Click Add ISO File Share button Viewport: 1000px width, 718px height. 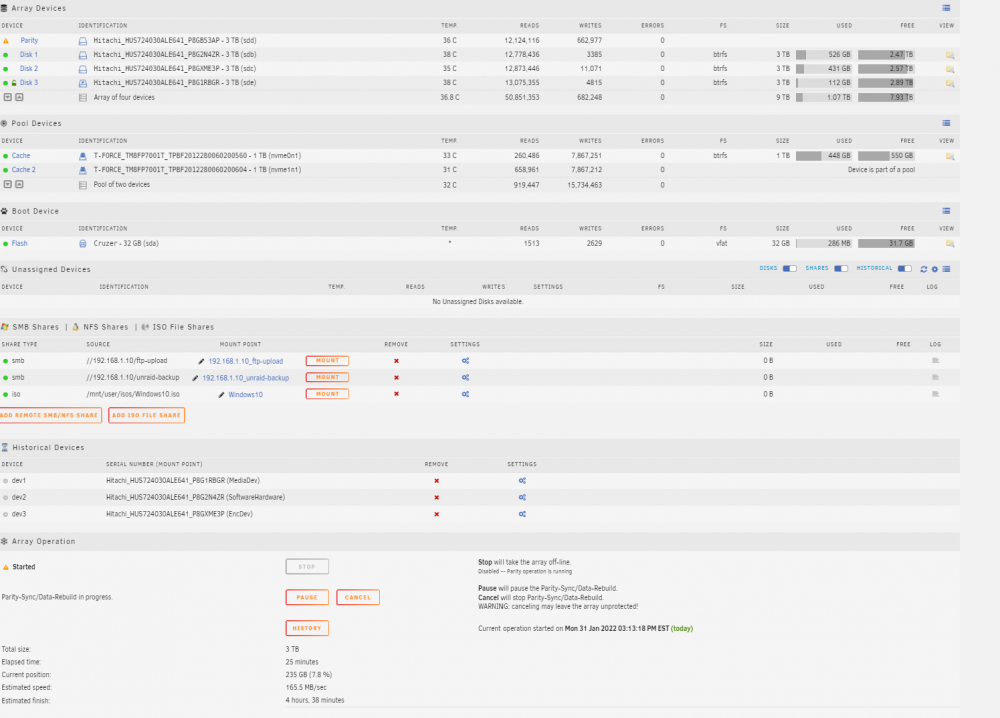pos(147,416)
